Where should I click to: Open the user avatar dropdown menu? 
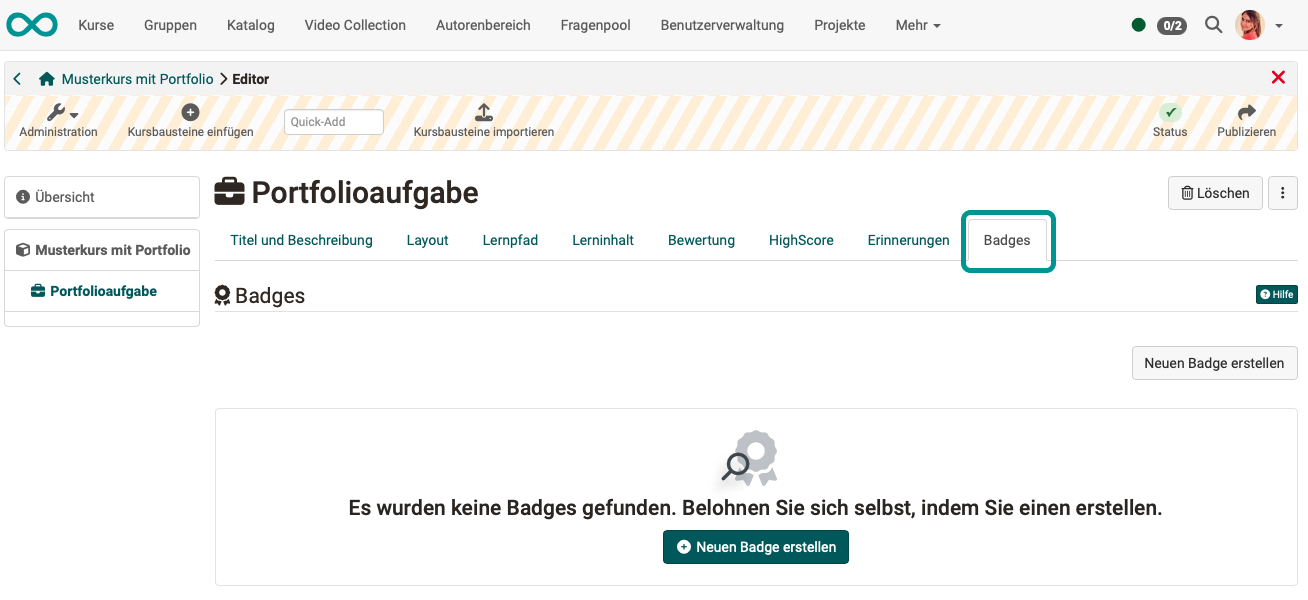(x=1249, y=24)
